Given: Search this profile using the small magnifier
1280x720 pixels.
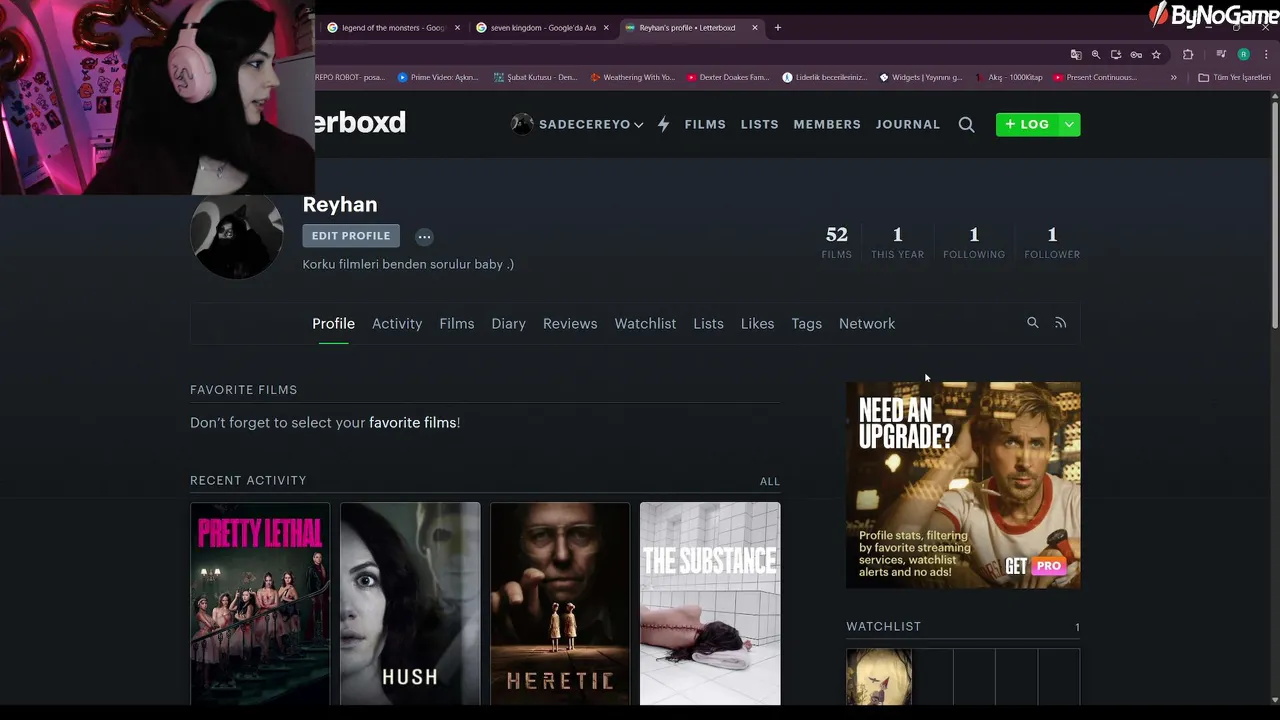Looking at the screenshot, I should coord(1033,323).
